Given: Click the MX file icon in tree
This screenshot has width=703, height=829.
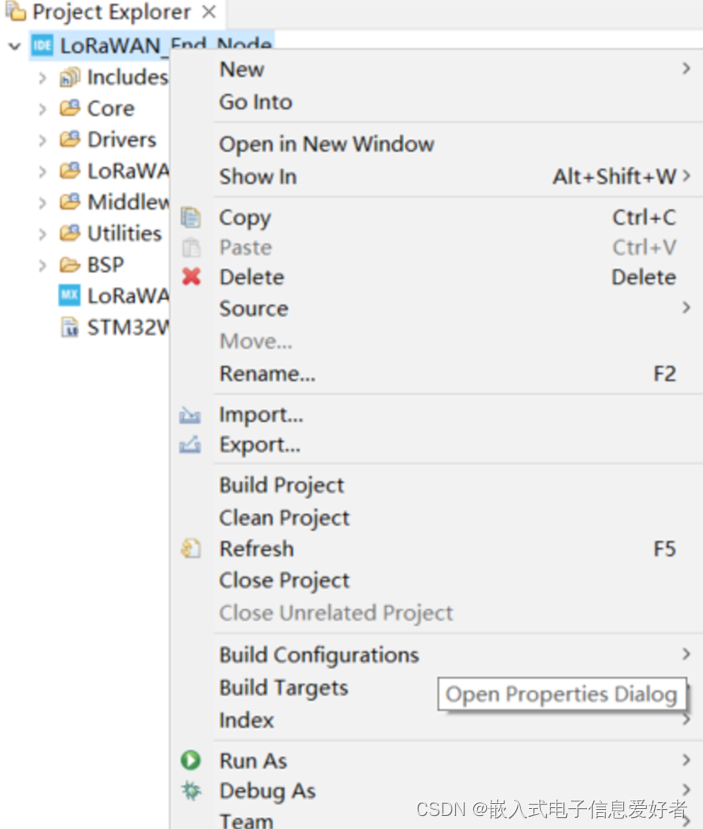Looking at the screenshot, I should pyautogui.click(x=69, y=295).
